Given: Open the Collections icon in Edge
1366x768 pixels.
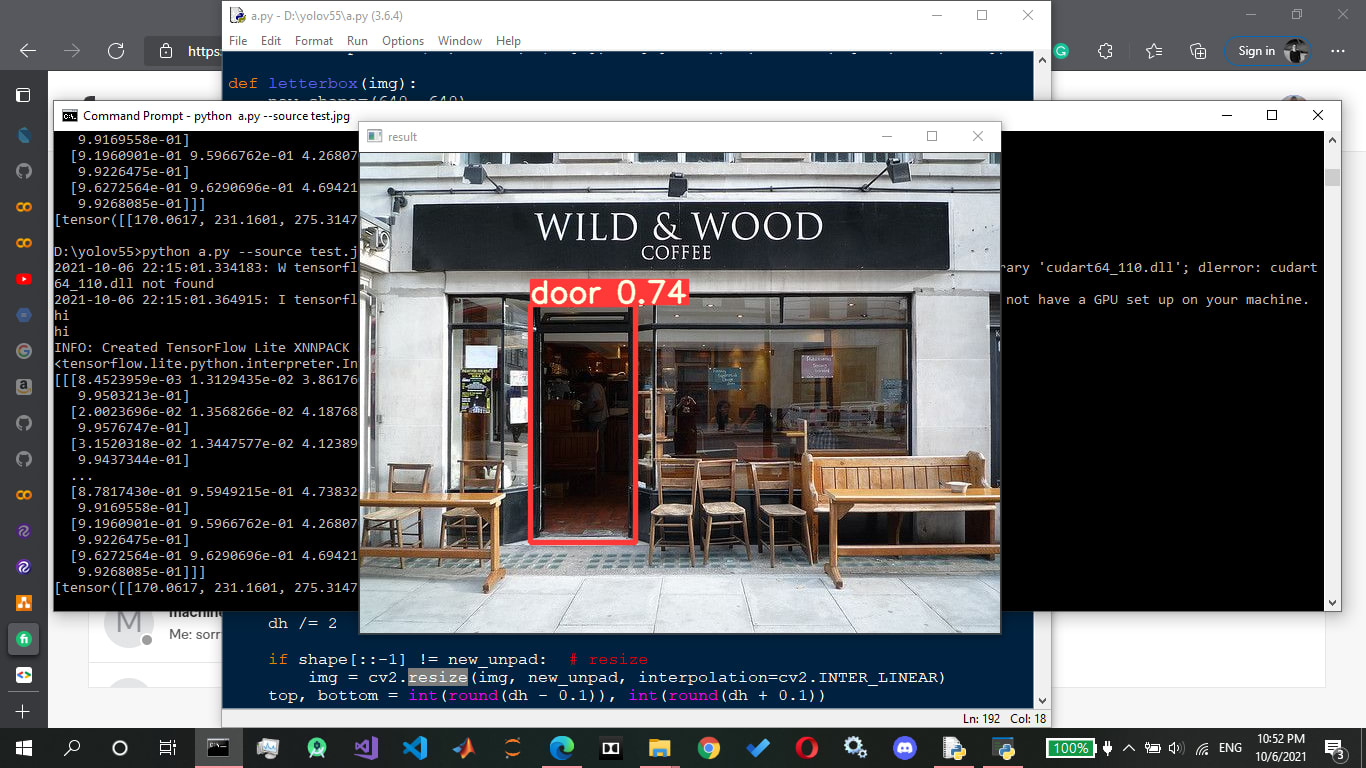Looking at the screenshot, I should (x=1198, y=51).
